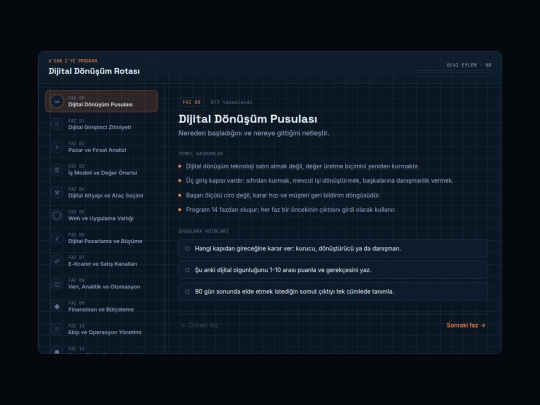Click the 'TEMEL KAVRAMLAR' section label
The image size is (540, 405).
pos(201,154)
